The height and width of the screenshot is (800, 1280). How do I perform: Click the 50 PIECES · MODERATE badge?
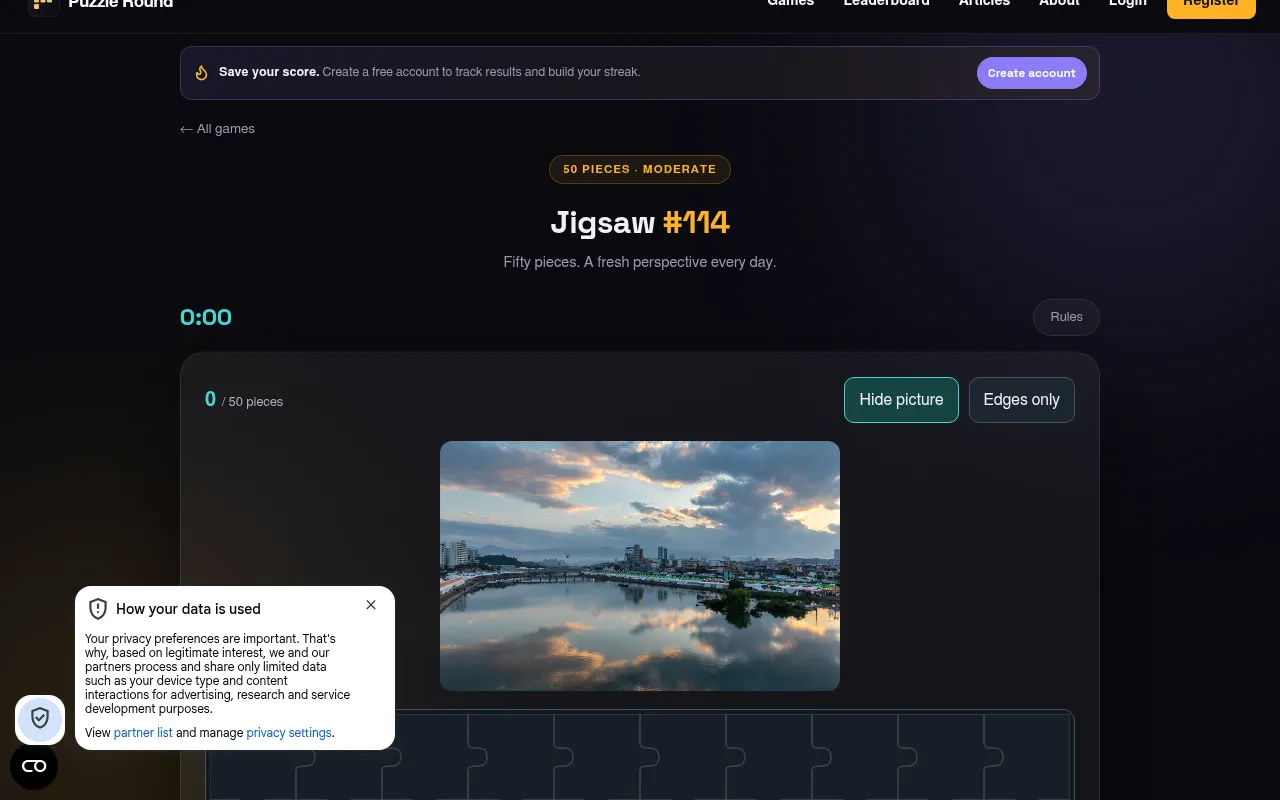point(640,169)
